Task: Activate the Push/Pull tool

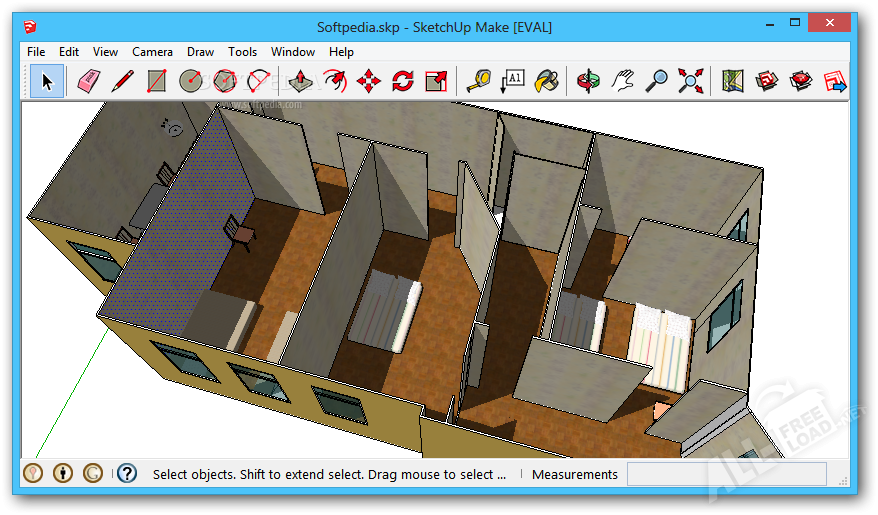Action: (x=301, y=80)
